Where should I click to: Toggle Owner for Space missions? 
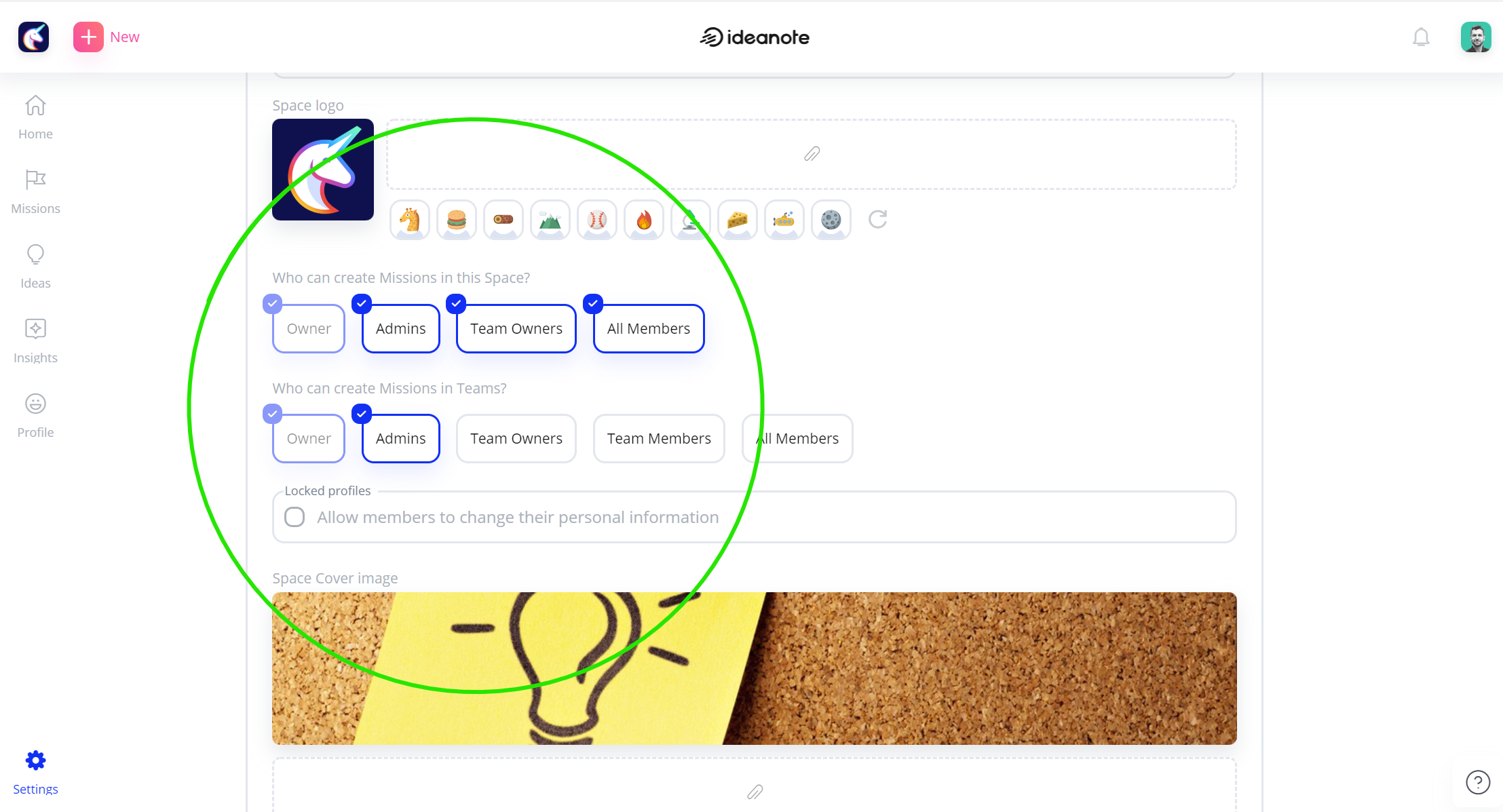pos(309,328)
